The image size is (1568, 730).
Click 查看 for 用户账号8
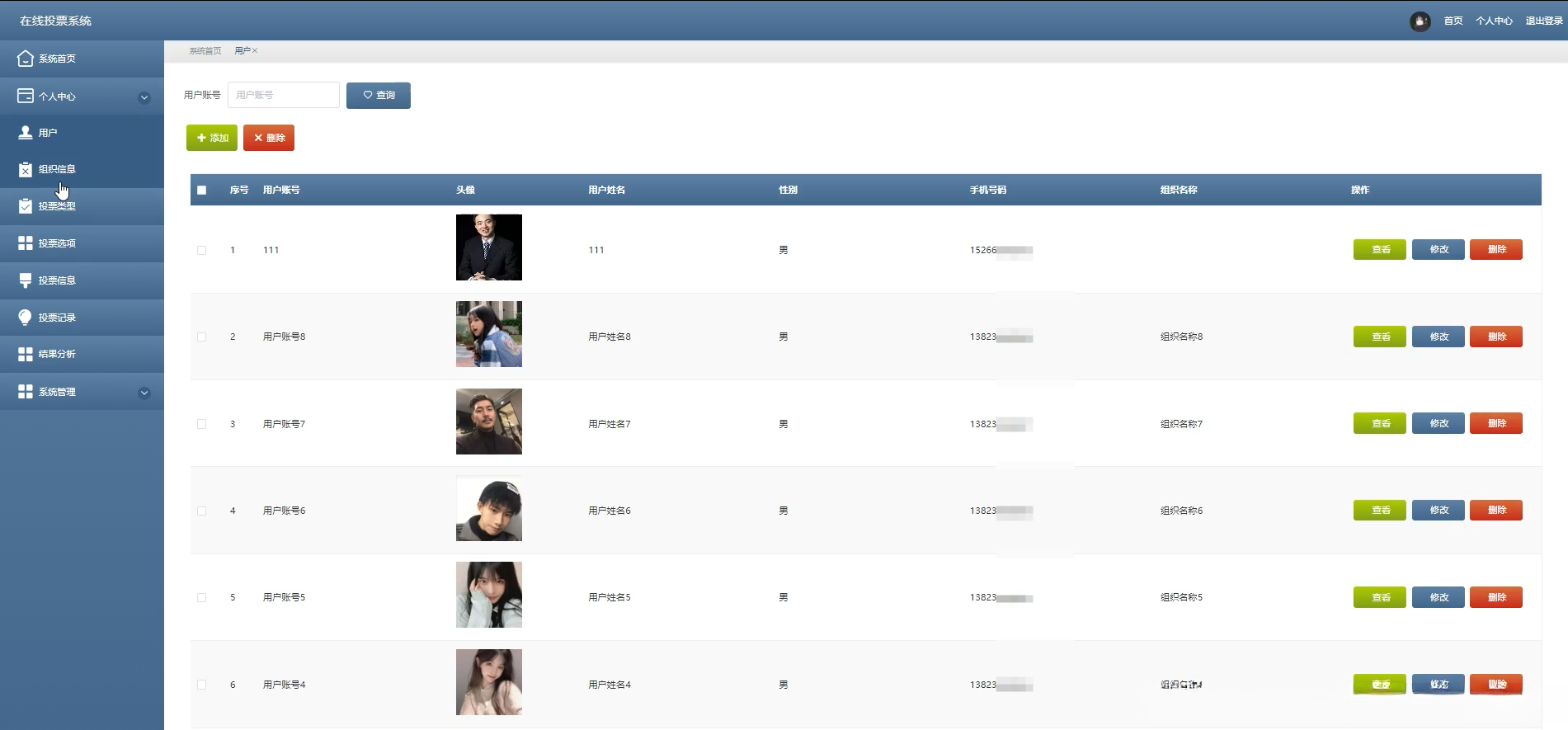point(1380,337)
